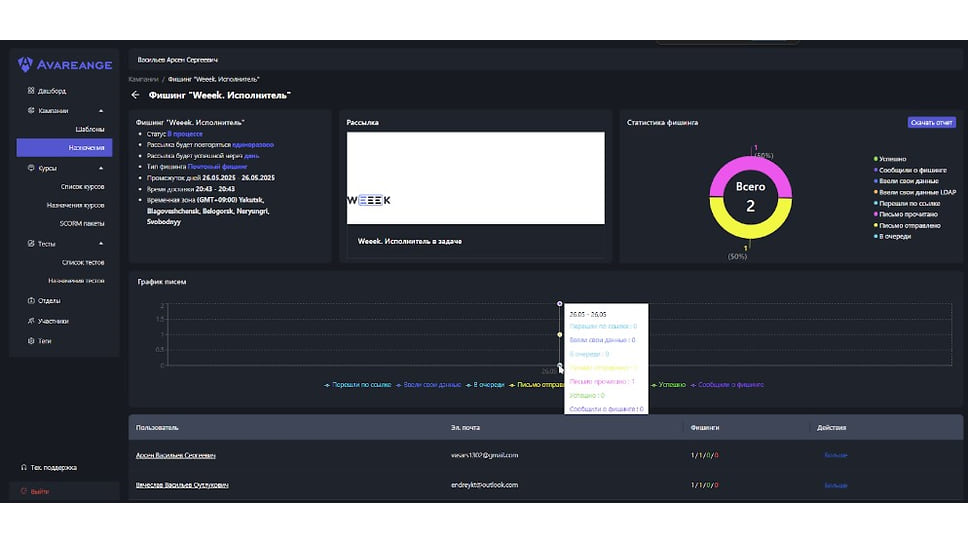968x544 pixels.
Task: Collapse the Кампании menu arrow
Action: [x=101, y=111]
